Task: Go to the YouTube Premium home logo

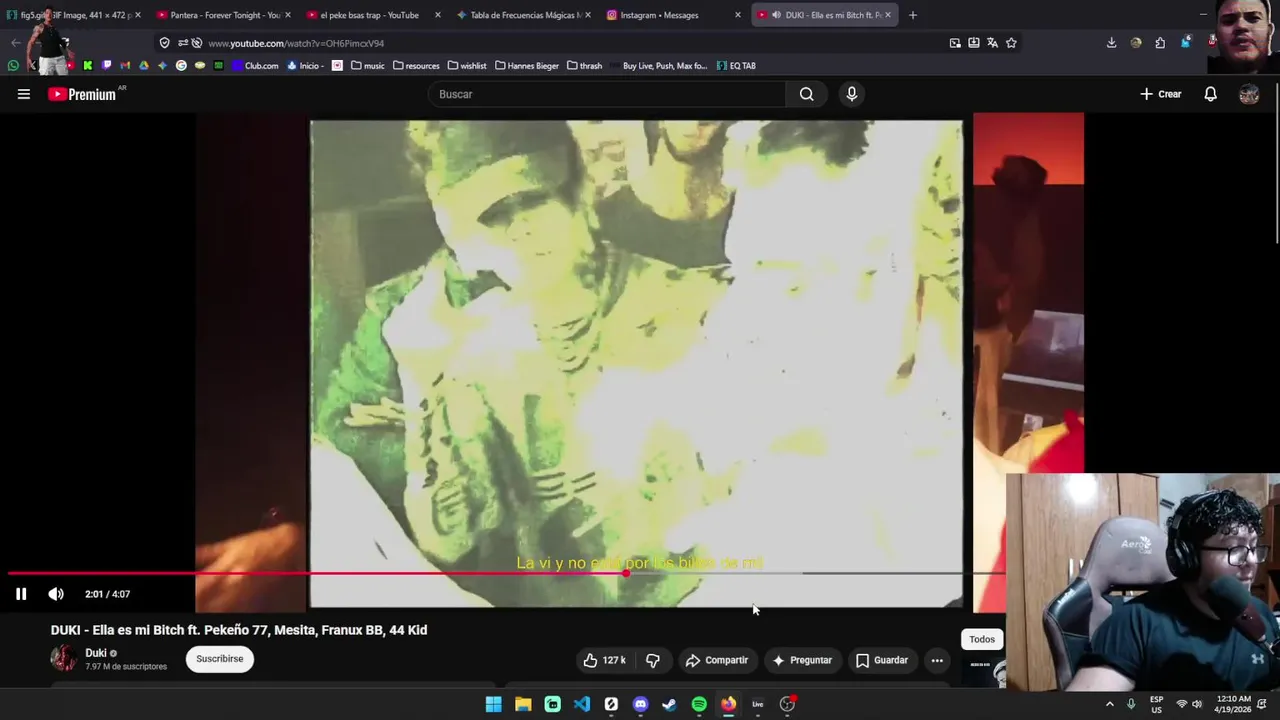Action: coord(82,94)
